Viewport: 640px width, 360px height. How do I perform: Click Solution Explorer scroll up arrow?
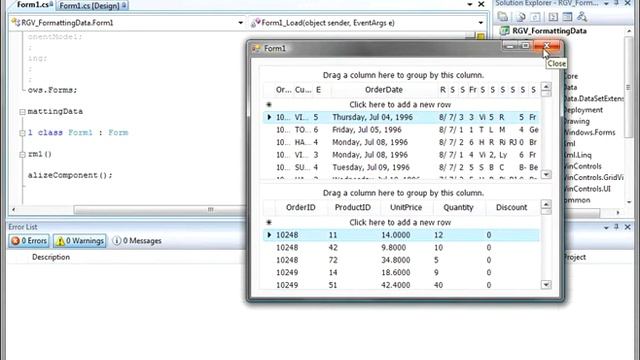(x=629, y=31)
